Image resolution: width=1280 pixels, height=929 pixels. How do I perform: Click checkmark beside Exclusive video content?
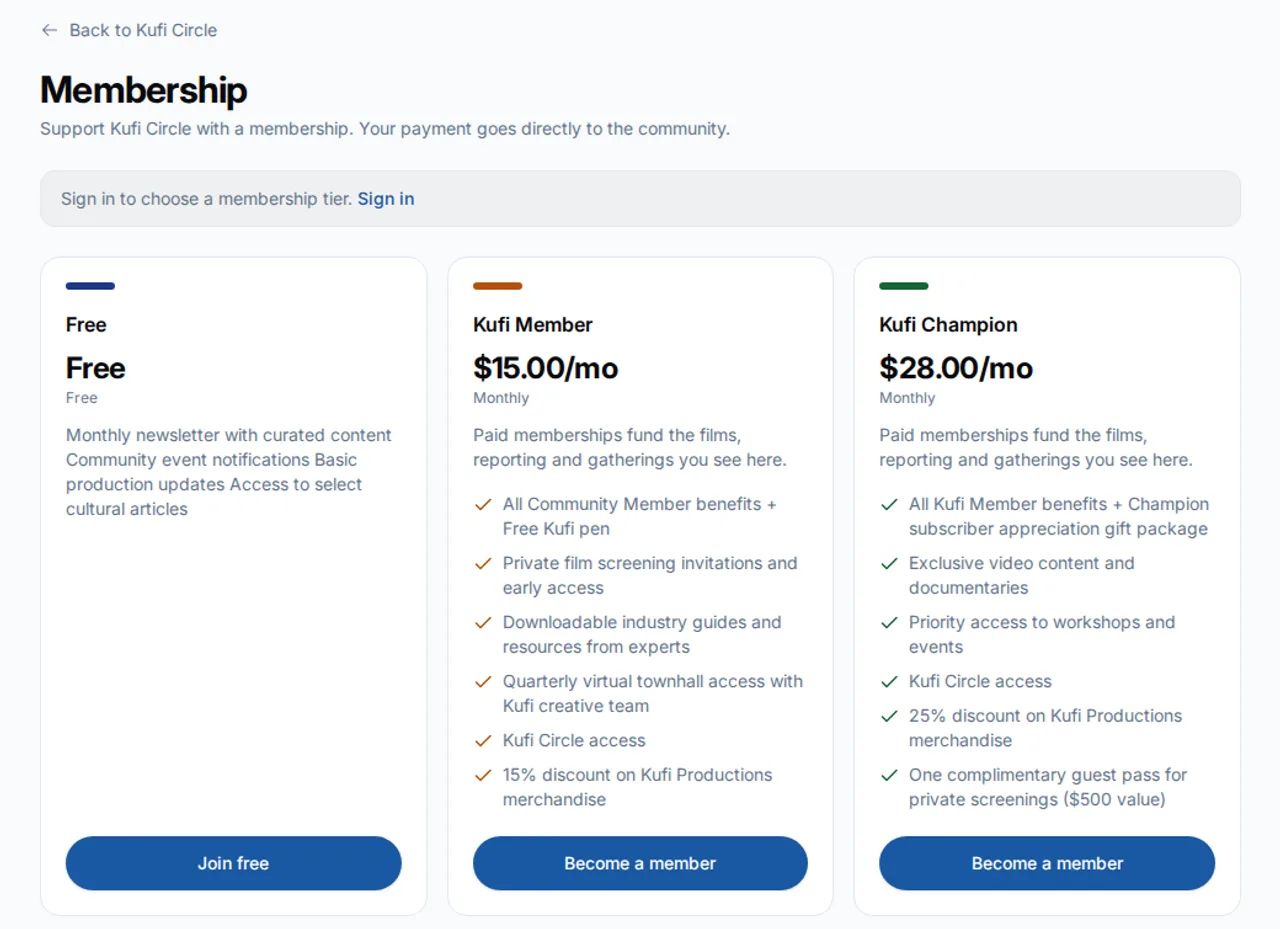click(x=889, y=563)
